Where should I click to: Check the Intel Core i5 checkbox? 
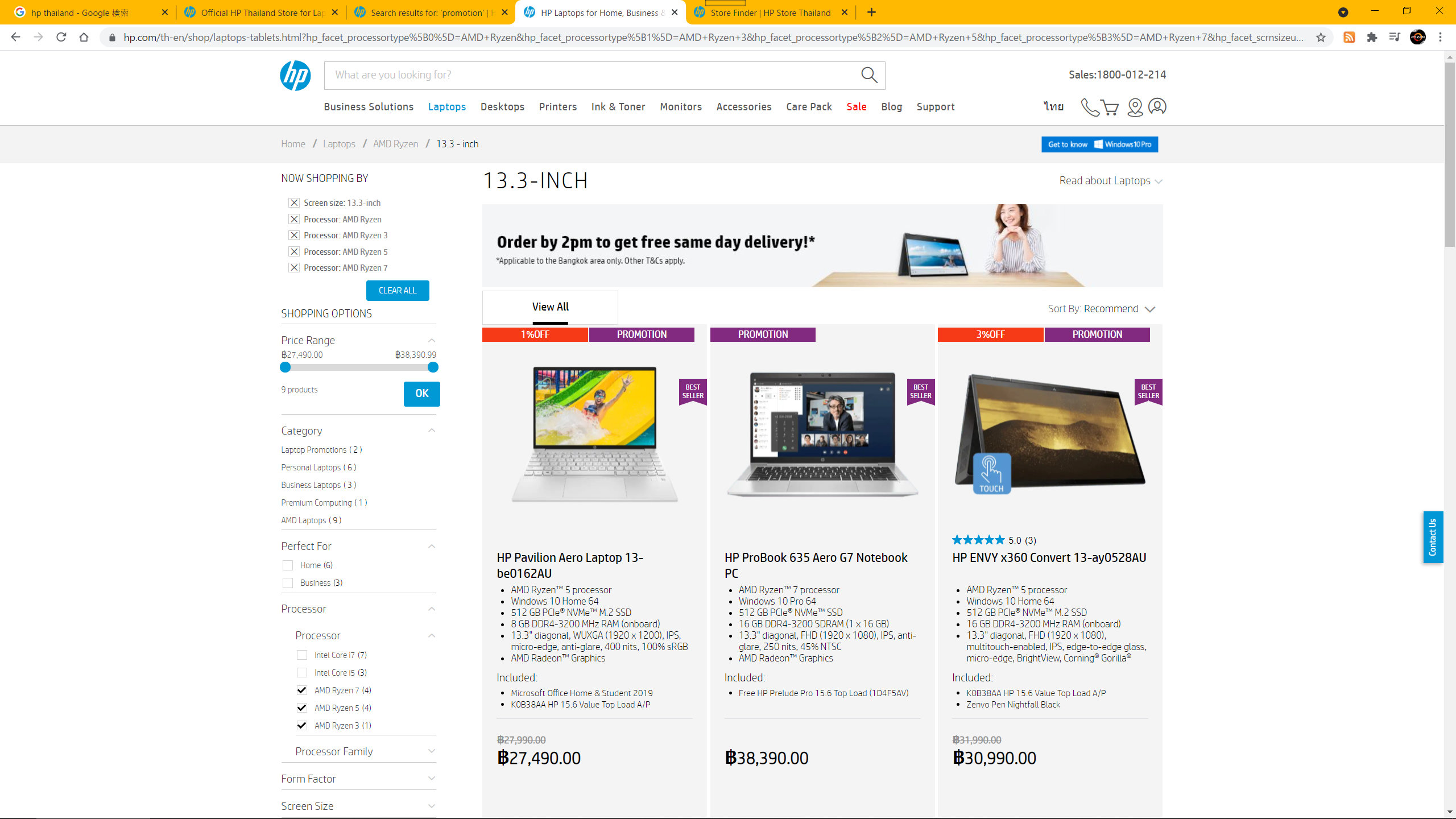click(x=302, y=673)
